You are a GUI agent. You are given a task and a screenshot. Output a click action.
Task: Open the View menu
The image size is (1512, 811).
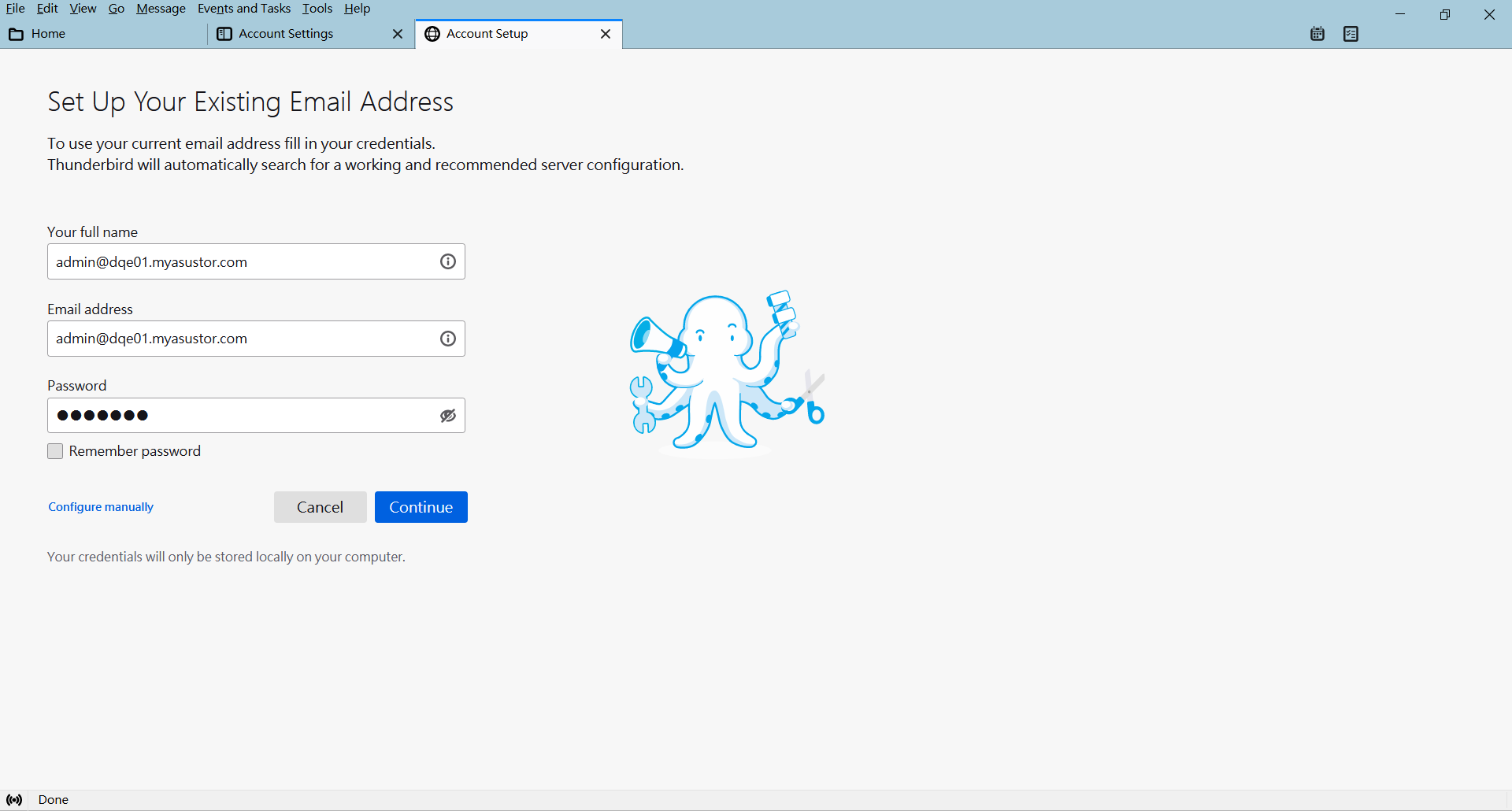[x=83, y=9]
